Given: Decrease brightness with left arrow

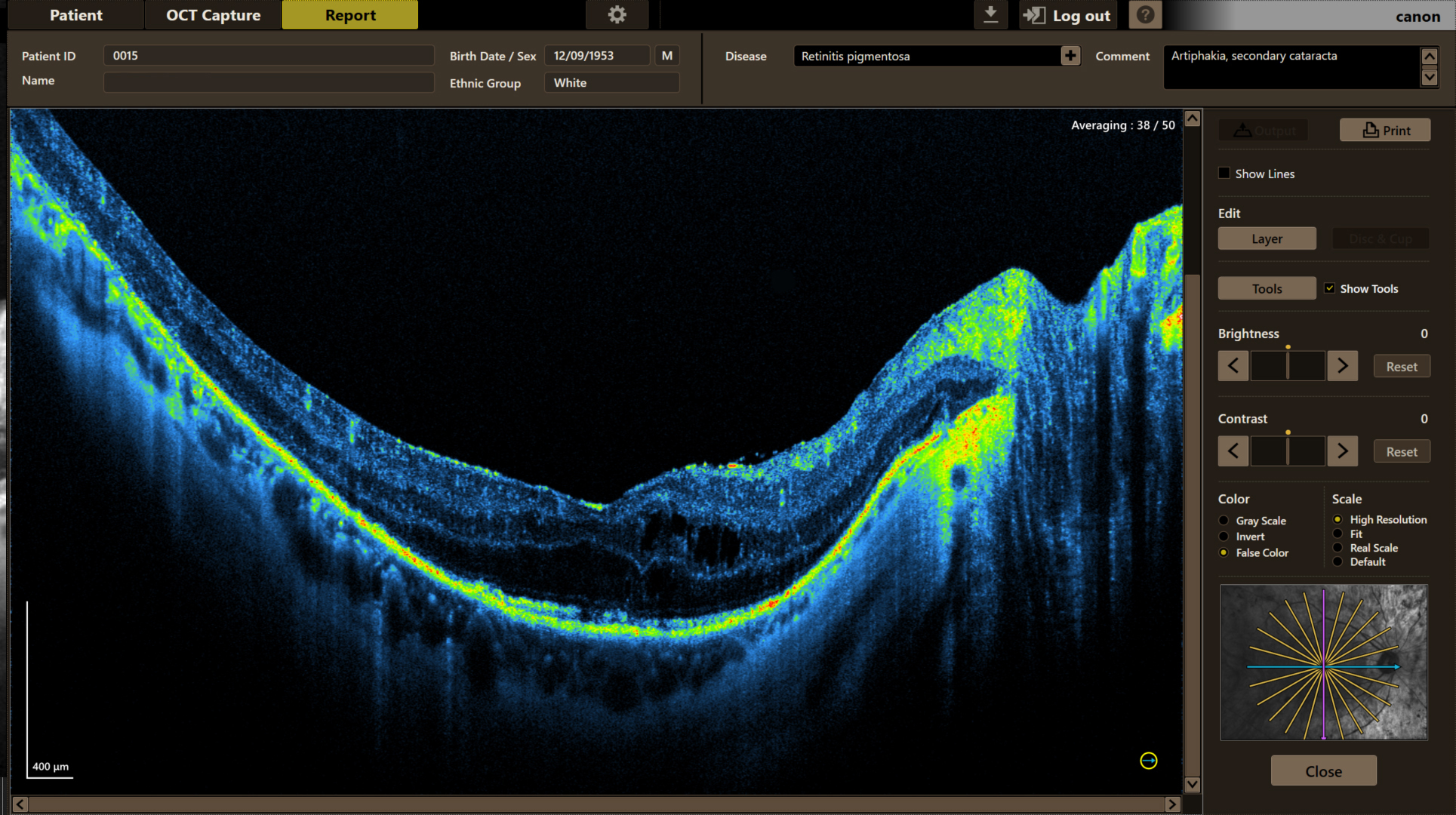Looking at the screenshot, I should click(1233, 366).
